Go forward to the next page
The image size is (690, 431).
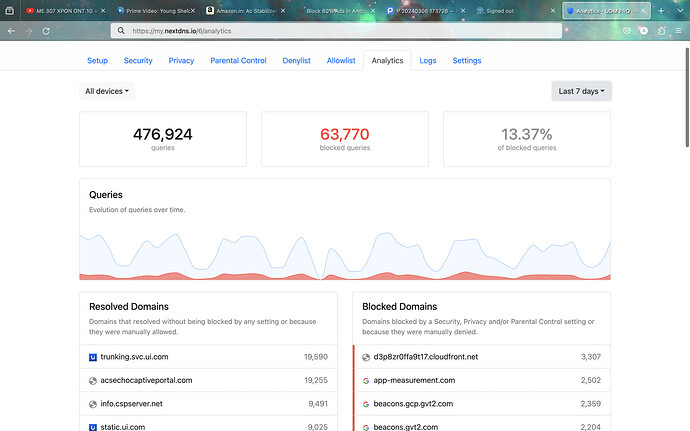tap(29, 31)
